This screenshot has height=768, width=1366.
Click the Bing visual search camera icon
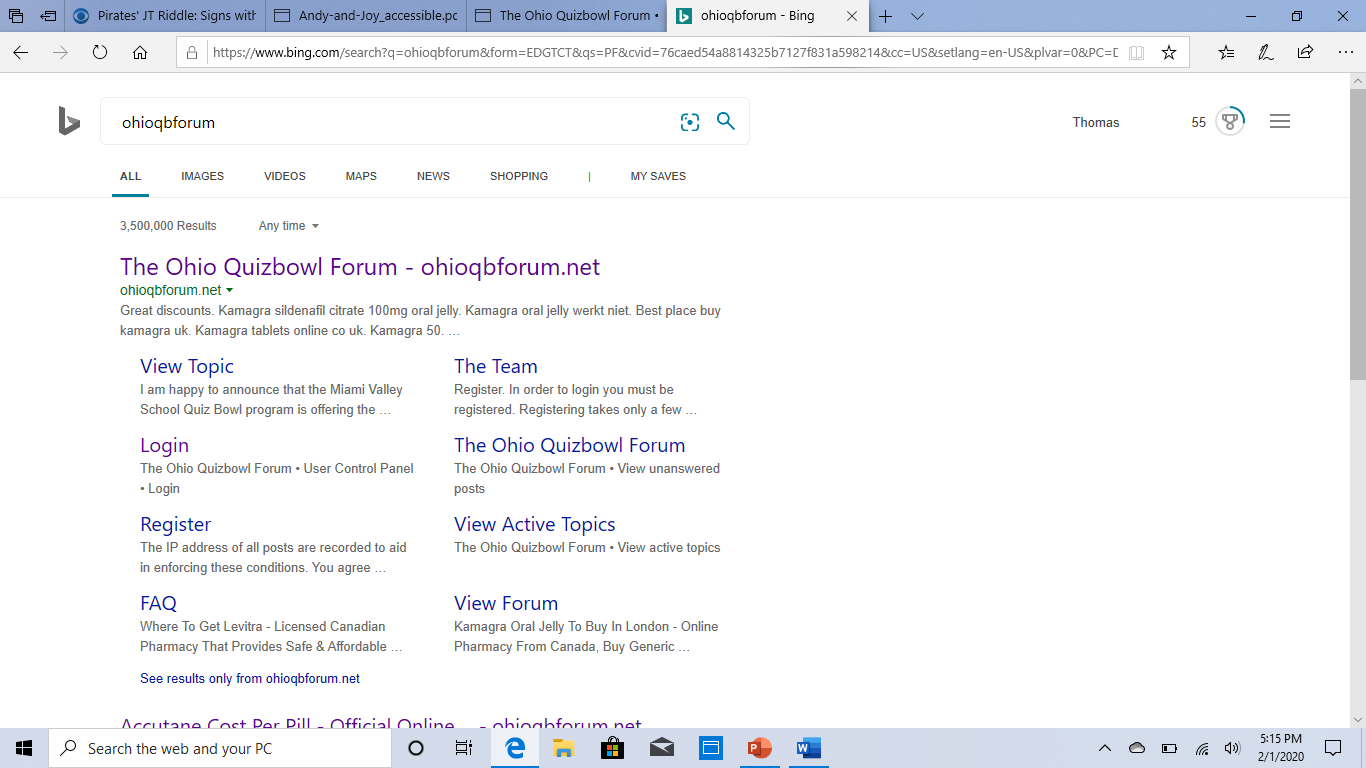(690, 121)
